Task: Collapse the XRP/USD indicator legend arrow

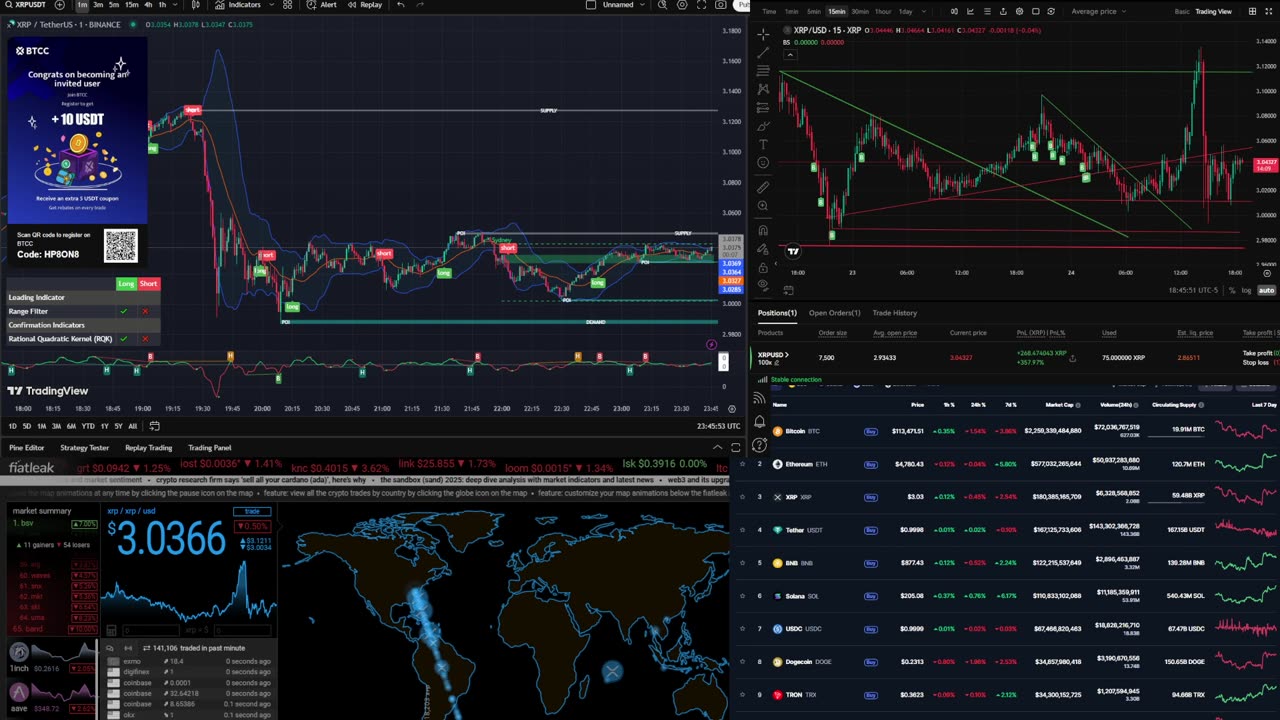Action: tap(790, 54)
